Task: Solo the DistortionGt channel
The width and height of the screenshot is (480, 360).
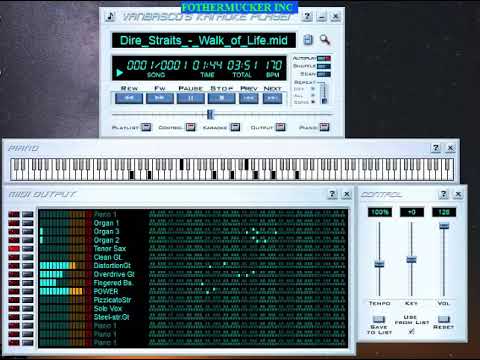Action: tap(28, 266)
